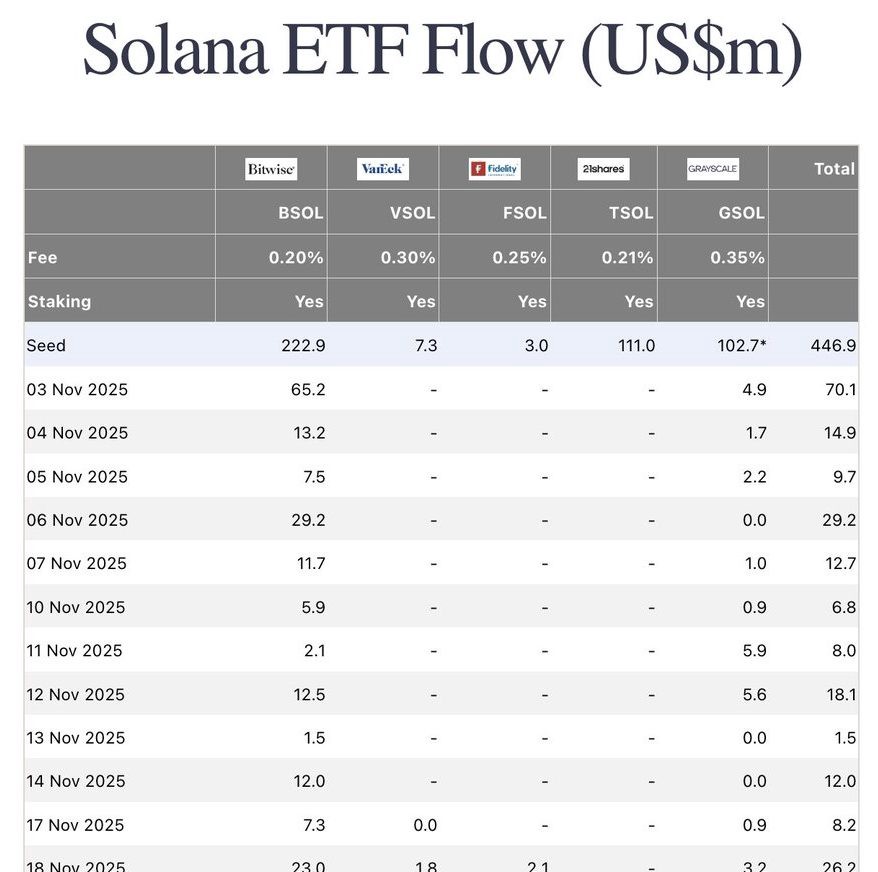The image size is (878, 872).
Task: Click the Fidelity logo icon
Action: pos(494,169)
